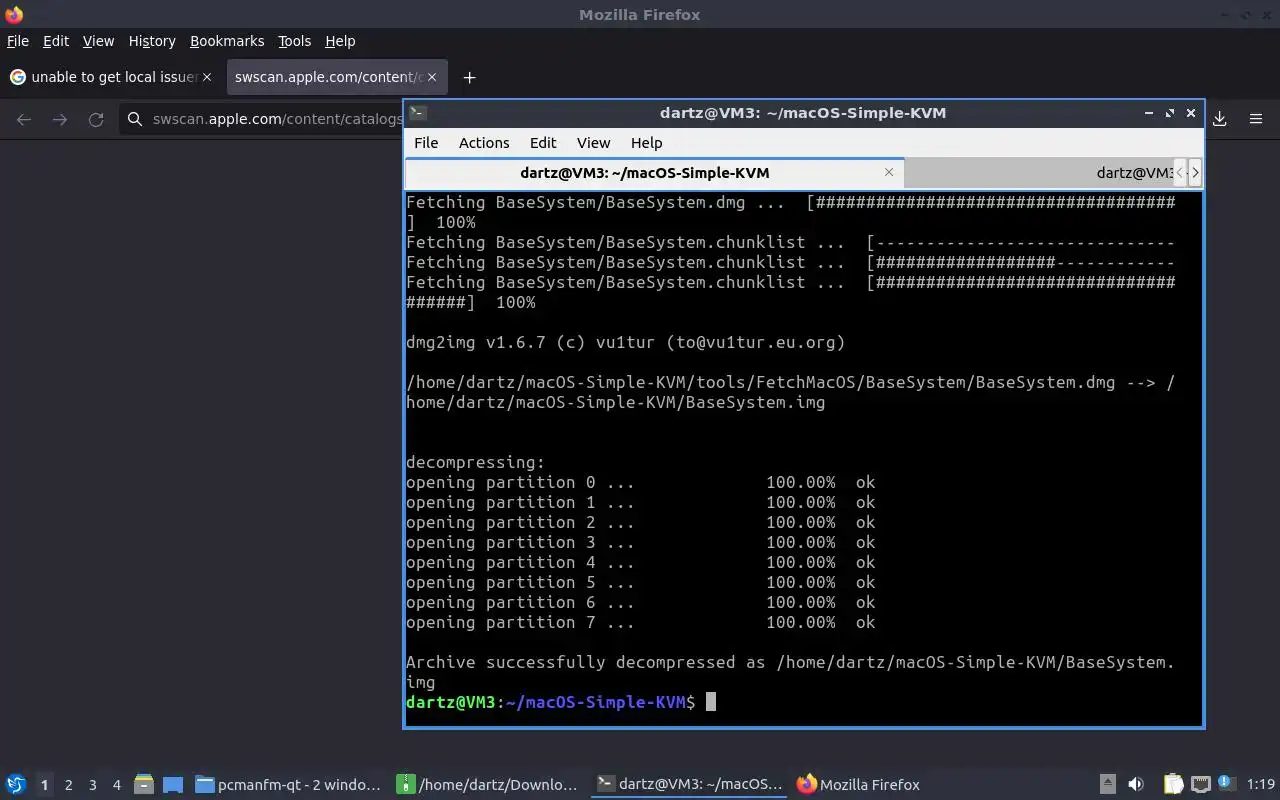Open the Lubuntu start menu
The width and height of the screenshot is (1280, 800).
point(15,785)
